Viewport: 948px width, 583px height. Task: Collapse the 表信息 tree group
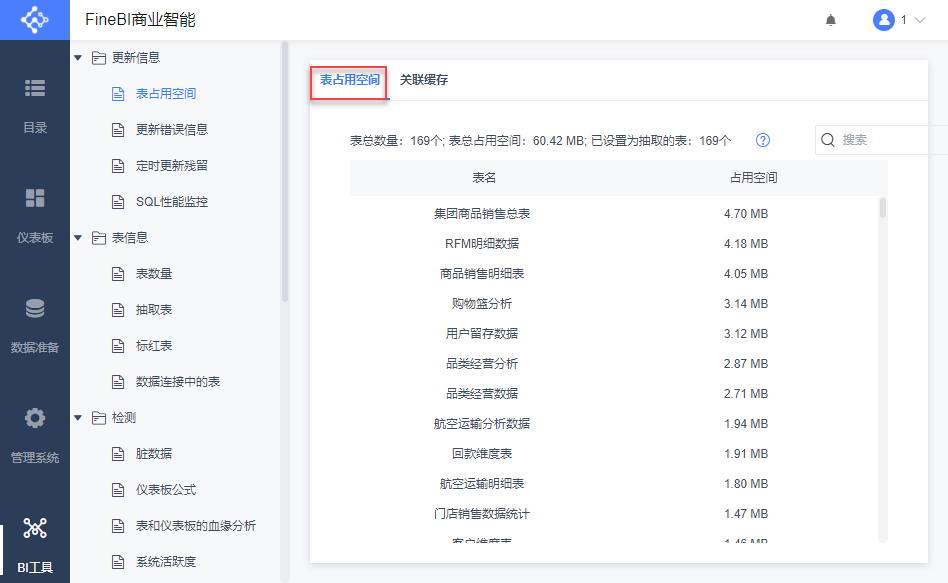pos(78,238)
